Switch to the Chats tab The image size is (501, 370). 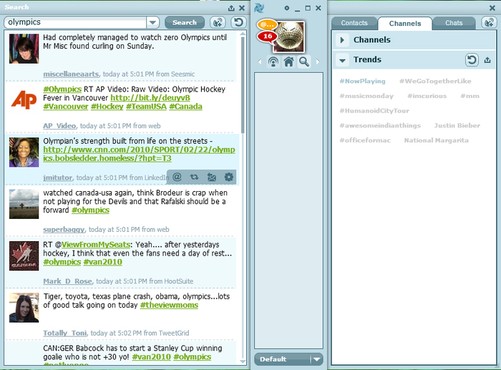(454, 23)
